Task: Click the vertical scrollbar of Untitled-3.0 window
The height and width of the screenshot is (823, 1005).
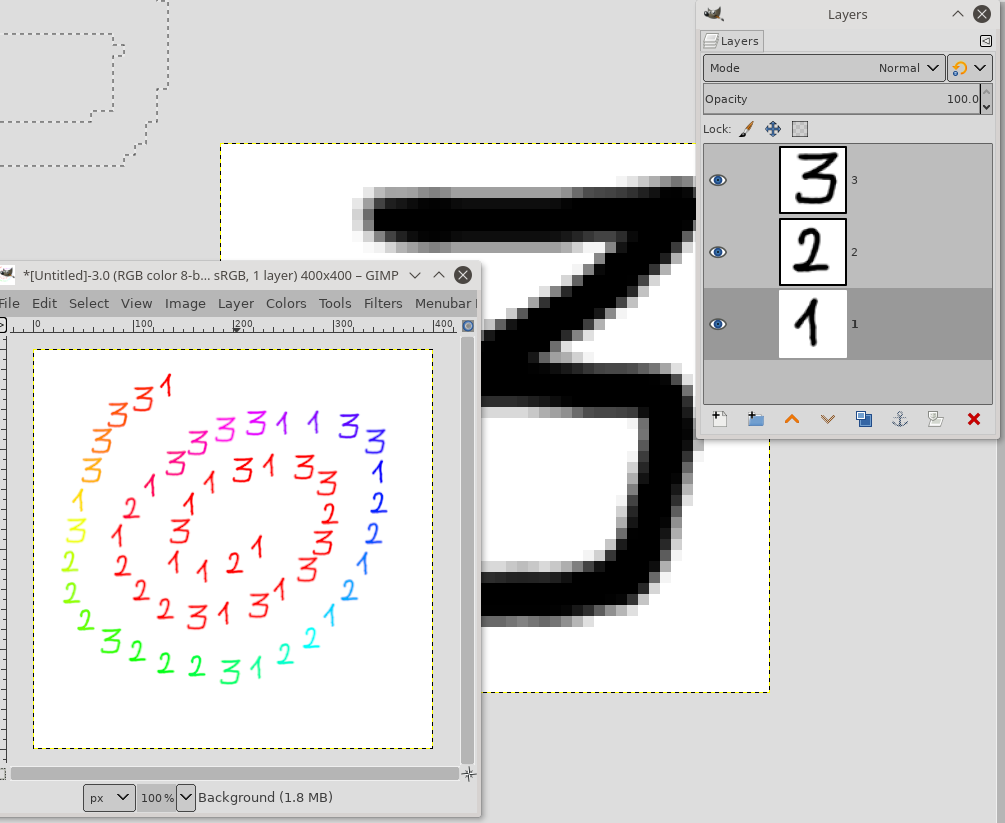Action: [467, 550]
